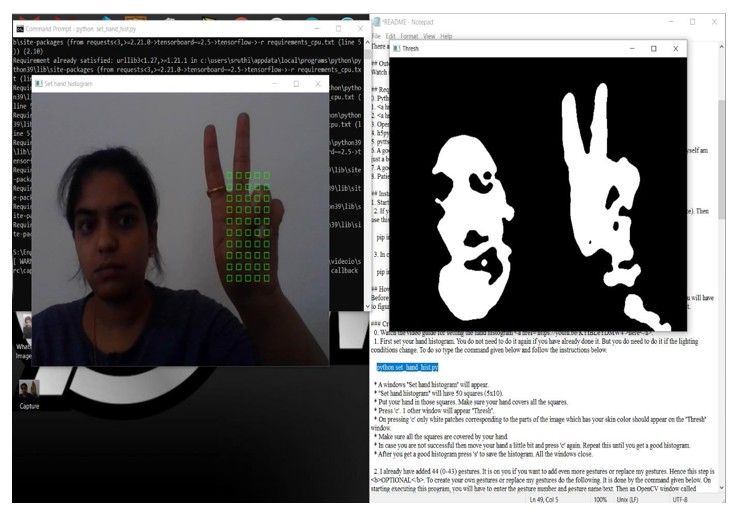Viewport: 744px width, 520px height.
Task: Maximize the Set hand histogram window
Action: click(x=296, y=84)
